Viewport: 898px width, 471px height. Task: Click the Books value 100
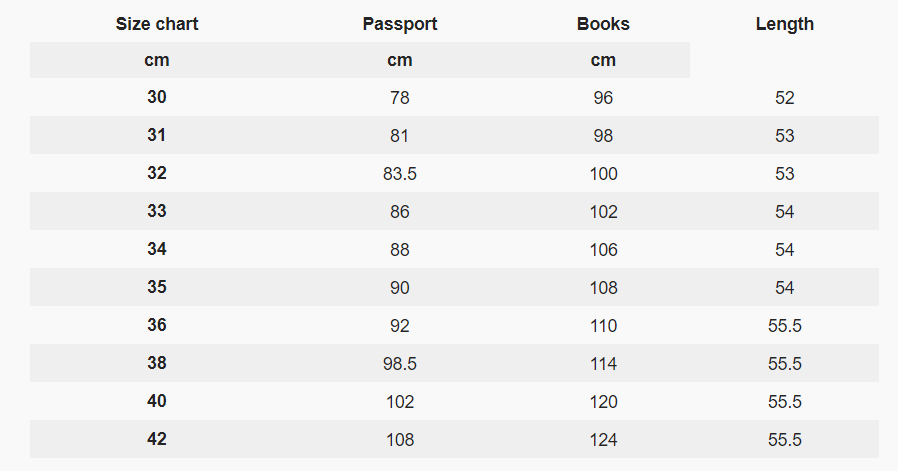click(603, 174)
